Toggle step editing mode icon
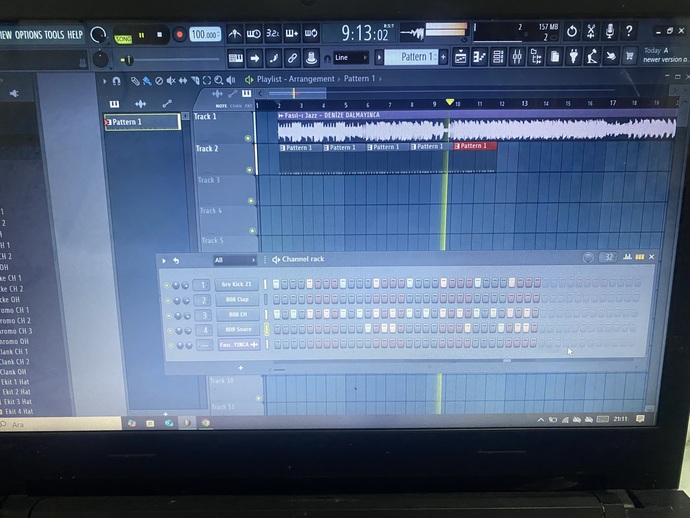 click(x=274, y=58)
